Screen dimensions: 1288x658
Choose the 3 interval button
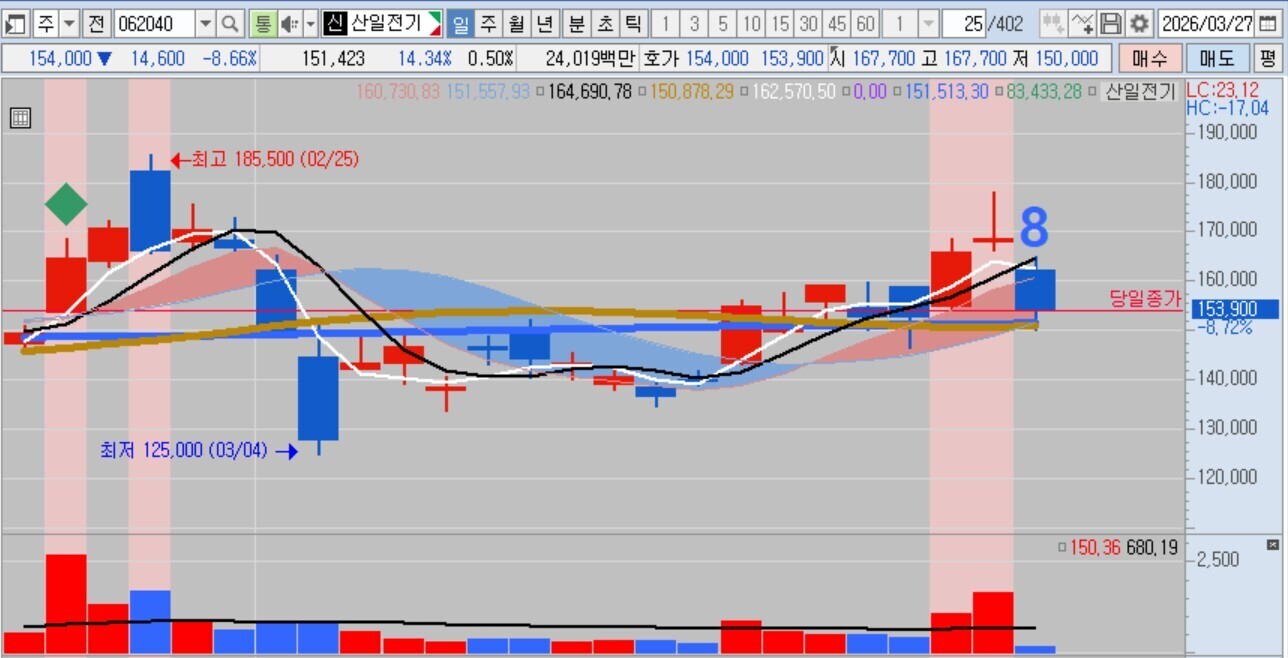click(x=695, y=23)
